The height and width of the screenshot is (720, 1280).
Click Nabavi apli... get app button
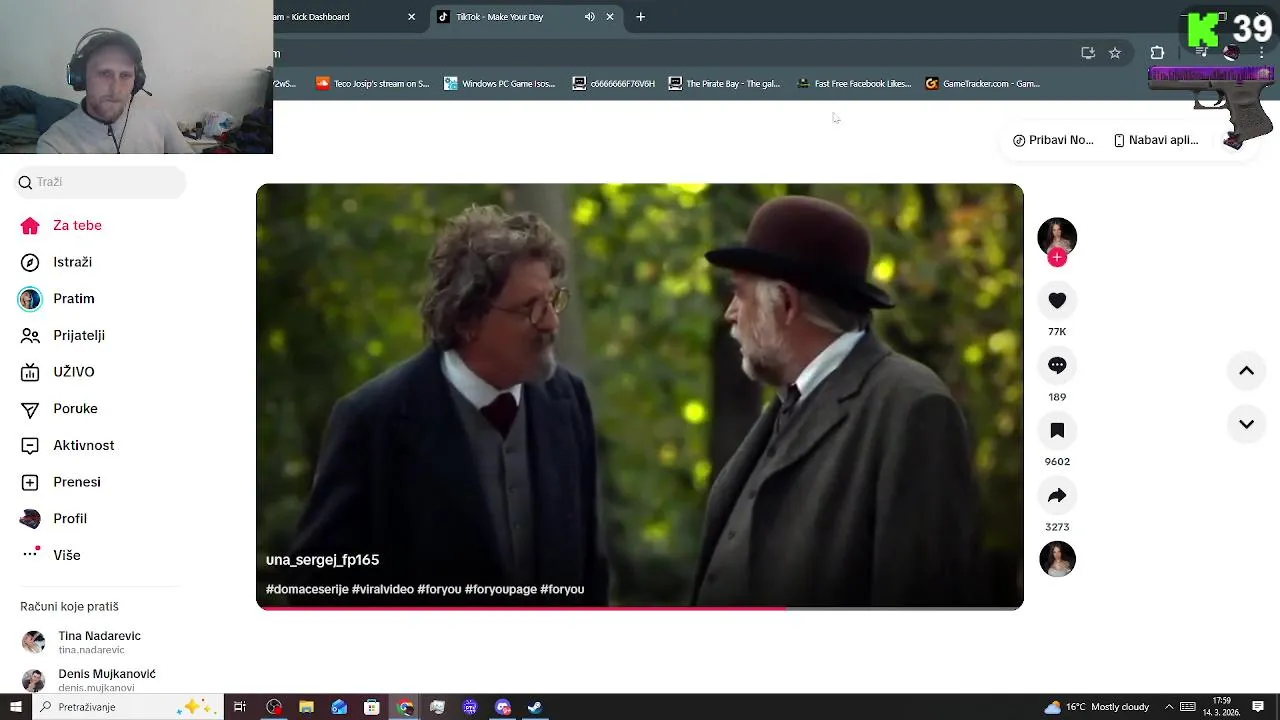click(x=1156, y=140)
